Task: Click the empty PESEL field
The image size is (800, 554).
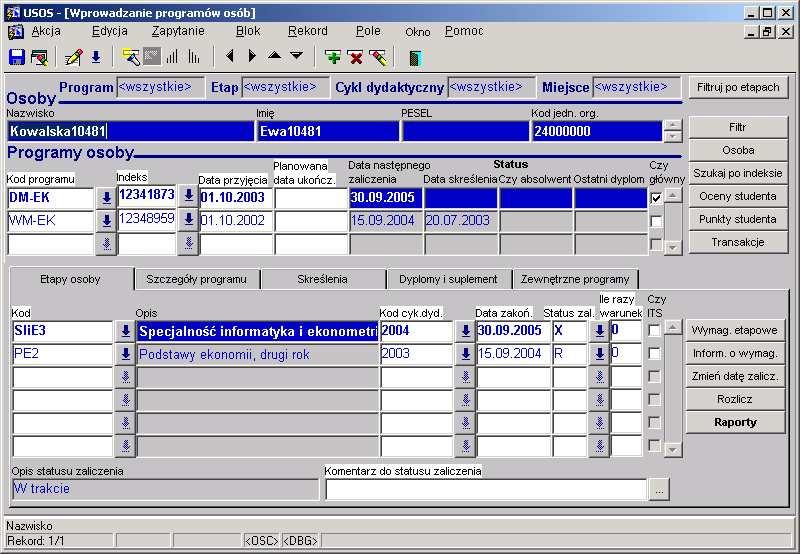Action: point(465,131)
